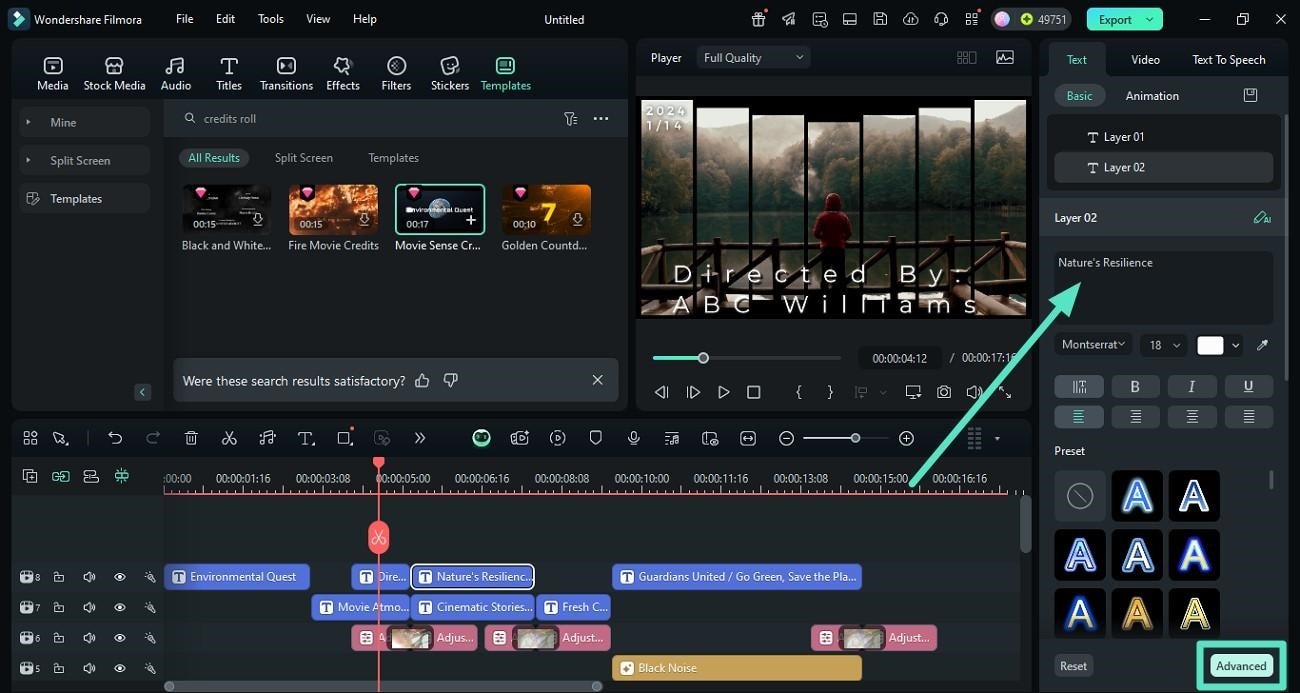Screen dimensions: 1300x693
Task: Click the Advanced button
Action: (x=1241, y=666)
